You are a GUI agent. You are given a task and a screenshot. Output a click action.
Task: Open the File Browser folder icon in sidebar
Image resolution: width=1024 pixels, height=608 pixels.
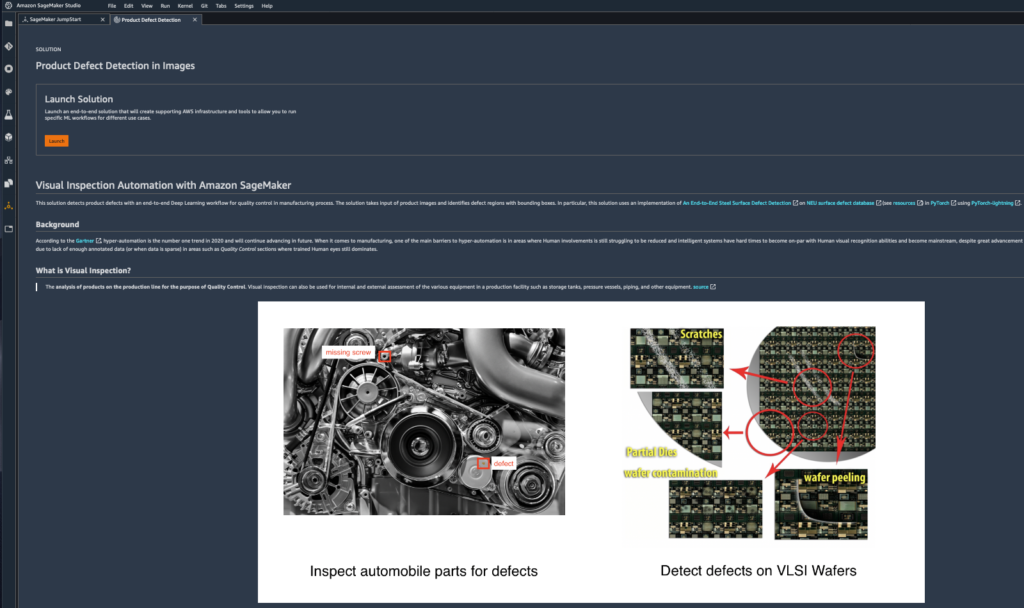8,24
